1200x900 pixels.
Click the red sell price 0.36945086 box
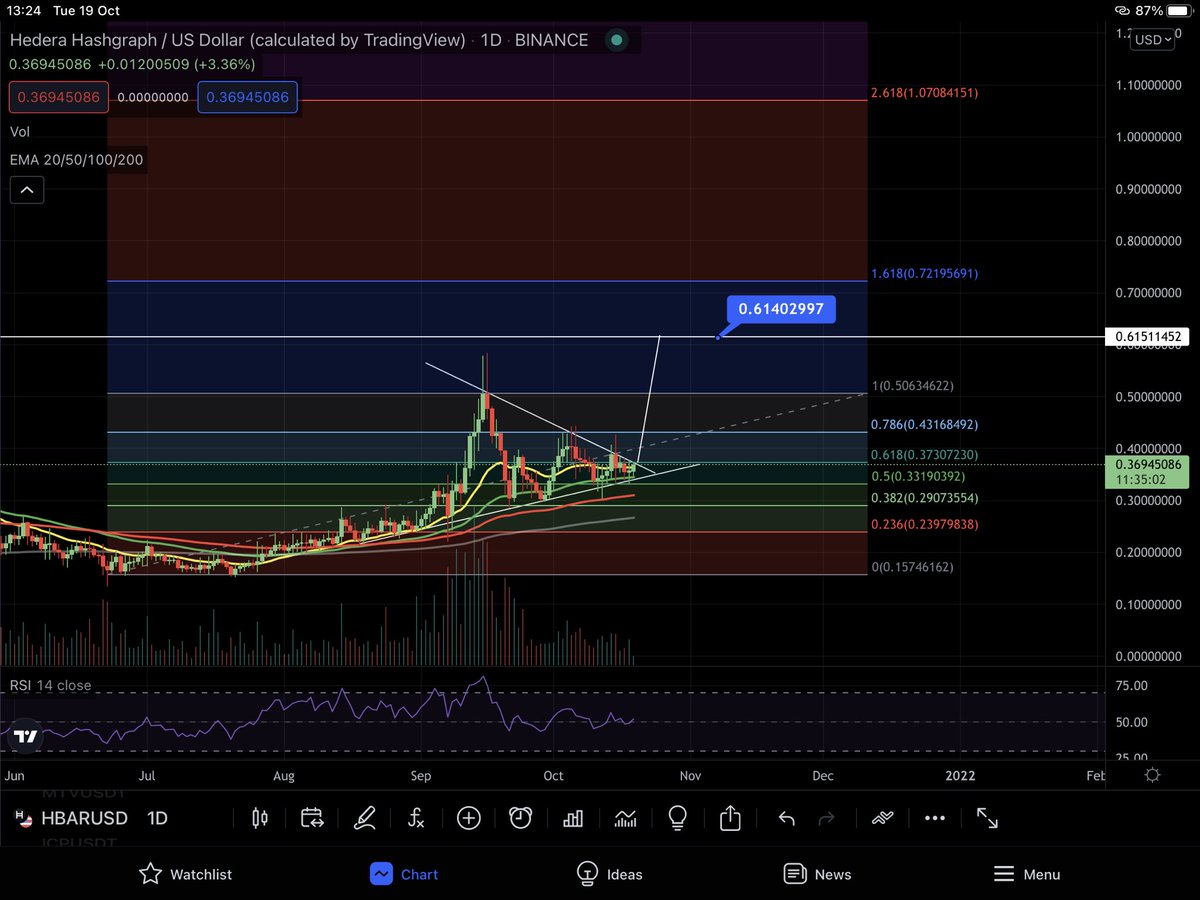pos(57,97)
